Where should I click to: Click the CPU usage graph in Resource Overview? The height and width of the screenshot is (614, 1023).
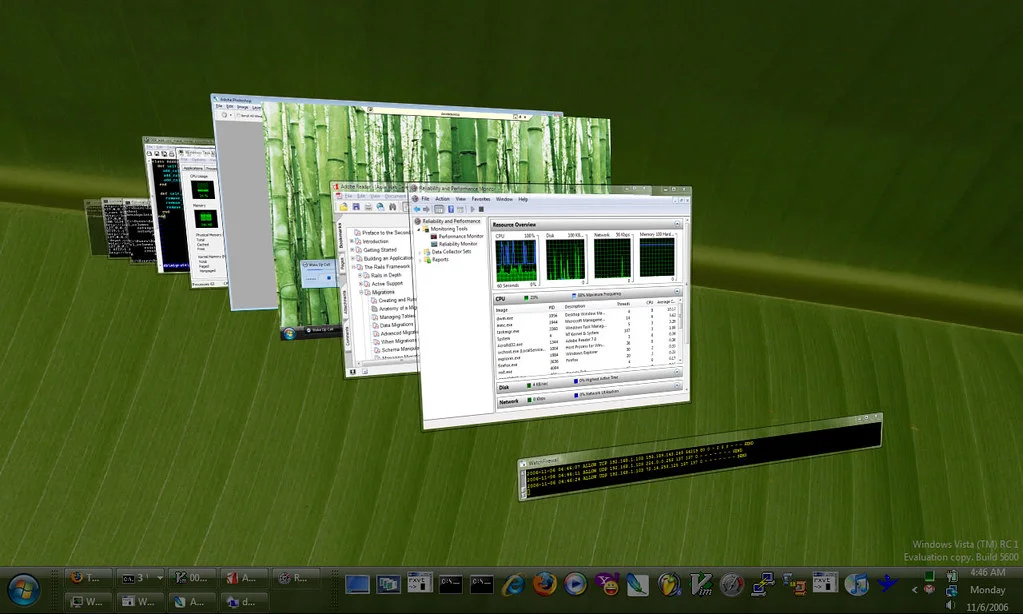coord(515,260)
